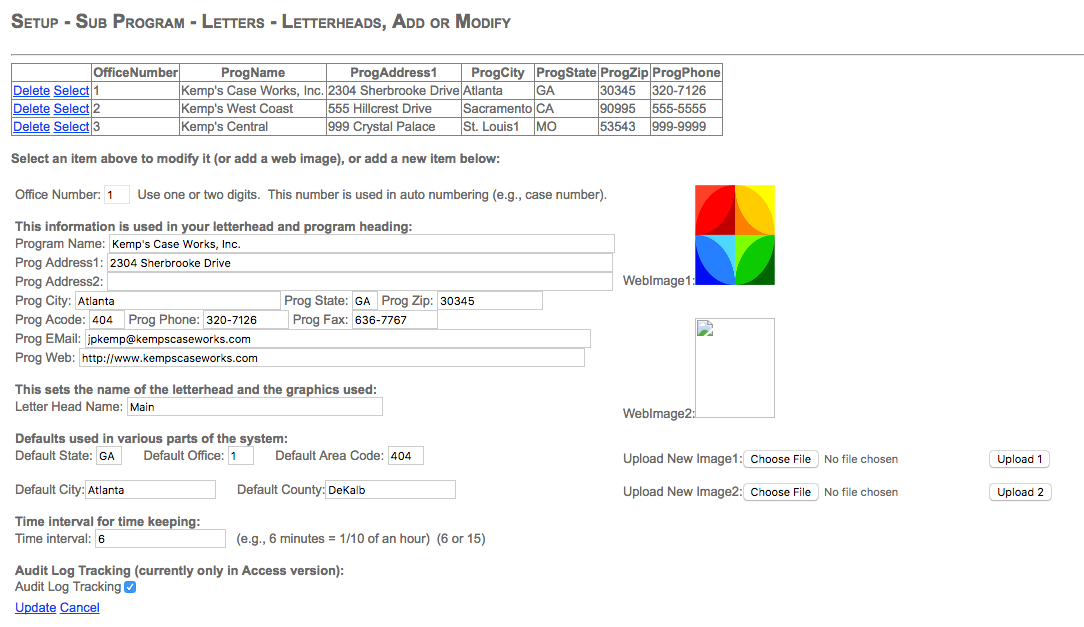Click the Prog Web URL field
The image size is (1084, 627).
click(x=331, y=358)
